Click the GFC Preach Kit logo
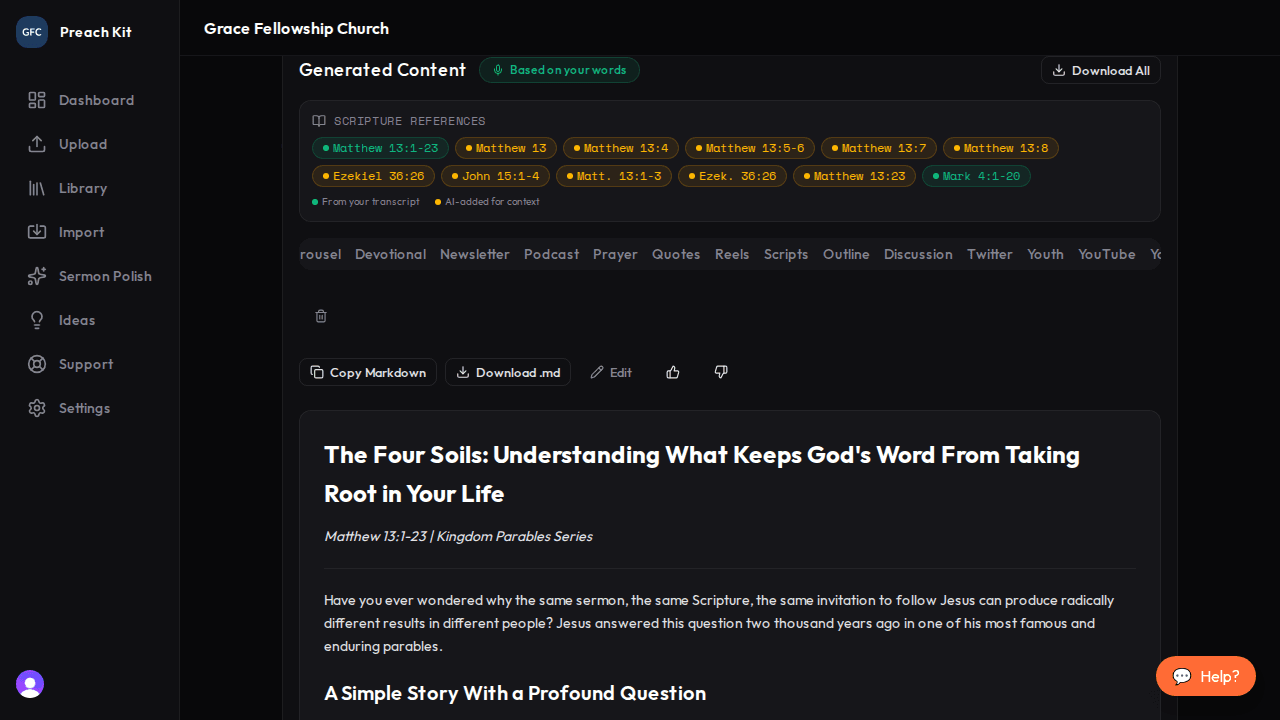 (31, 31)
